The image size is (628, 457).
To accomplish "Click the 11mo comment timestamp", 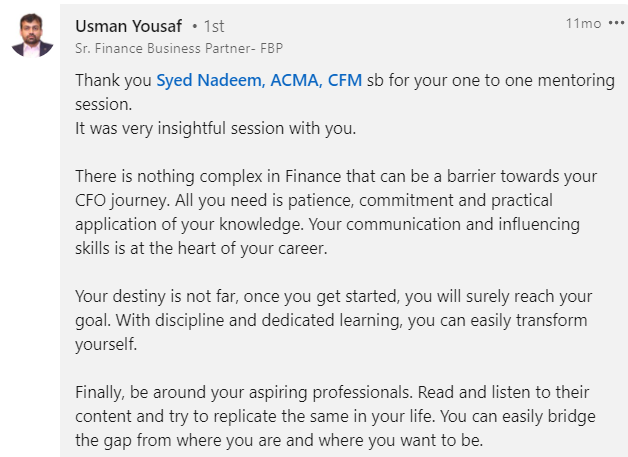I will (x=583, y=23).
